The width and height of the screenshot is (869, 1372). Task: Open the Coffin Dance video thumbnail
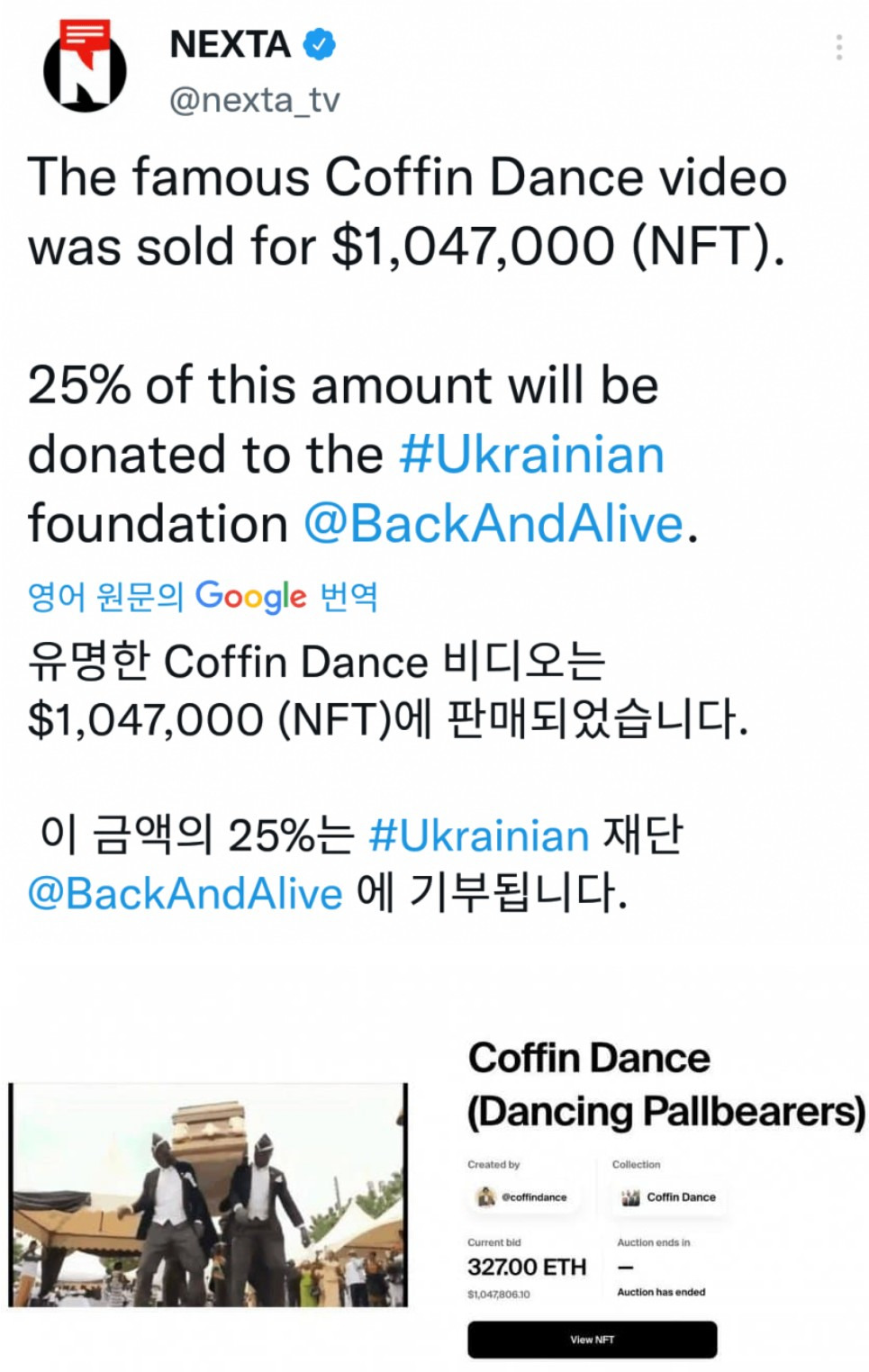click(x=208, y=1194)
